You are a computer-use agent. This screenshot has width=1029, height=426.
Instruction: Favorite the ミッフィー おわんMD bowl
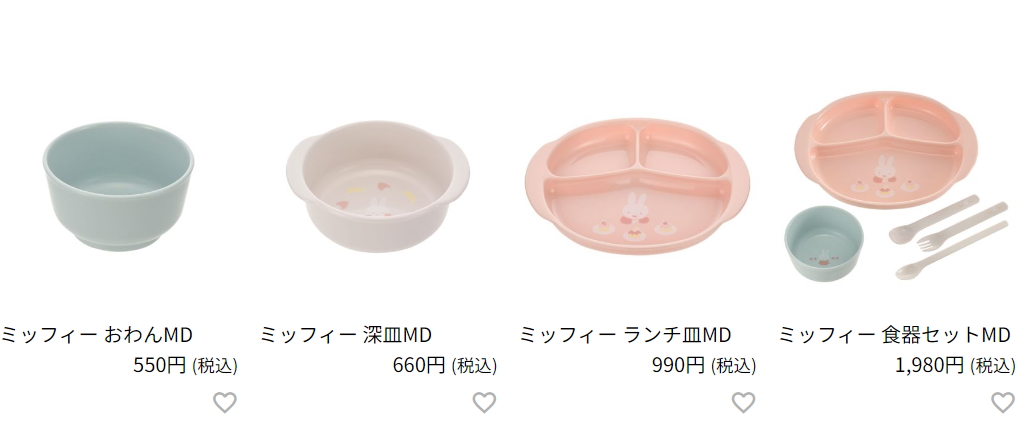pyautogui.click(x=224, y=402)
